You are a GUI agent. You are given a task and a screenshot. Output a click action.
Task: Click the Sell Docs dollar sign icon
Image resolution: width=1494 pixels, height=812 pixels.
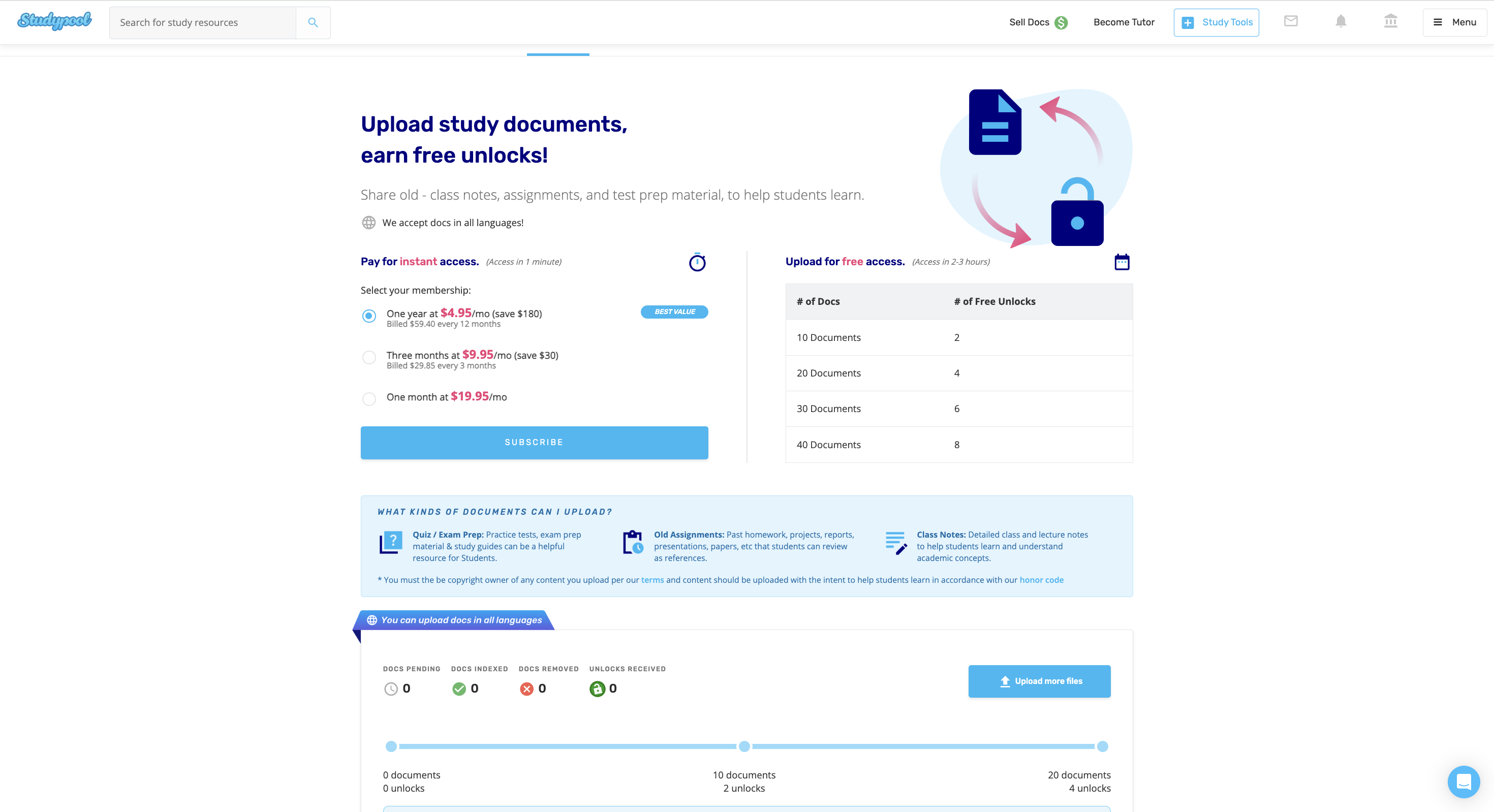1063,21
